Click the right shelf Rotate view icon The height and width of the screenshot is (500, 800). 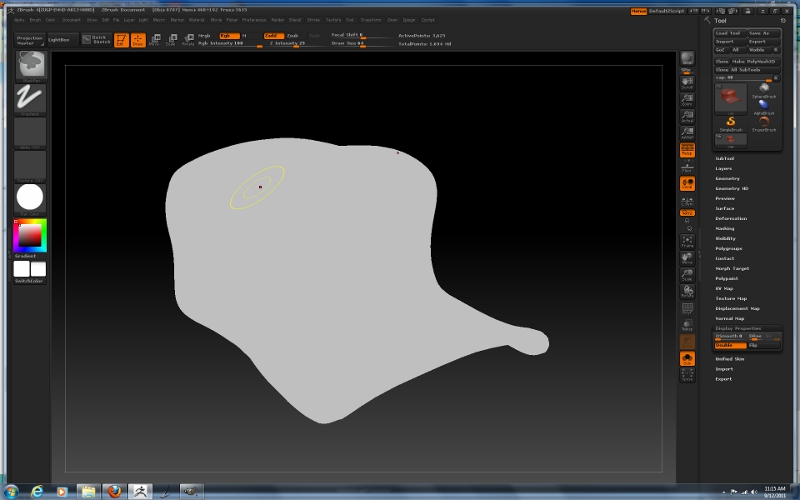687,292
